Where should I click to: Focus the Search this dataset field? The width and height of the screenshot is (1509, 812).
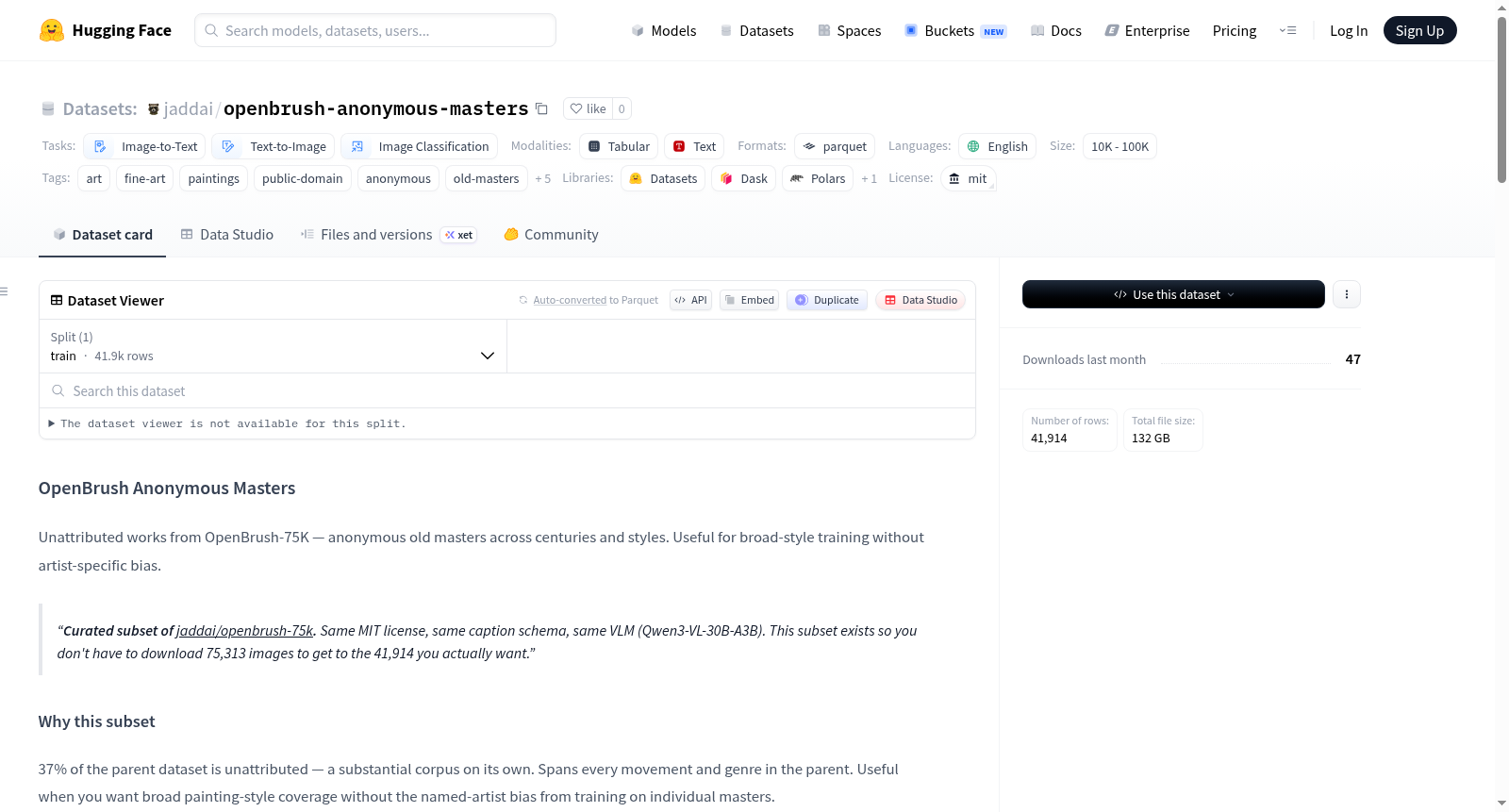pyautogui.click(x=507, y=390)
